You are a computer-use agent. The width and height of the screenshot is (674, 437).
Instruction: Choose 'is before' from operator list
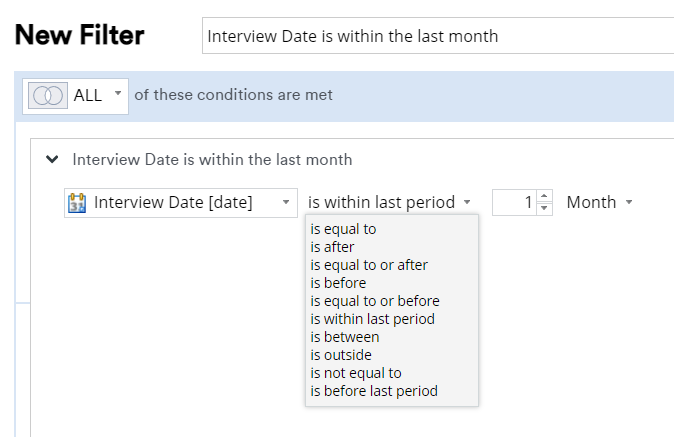338,283
